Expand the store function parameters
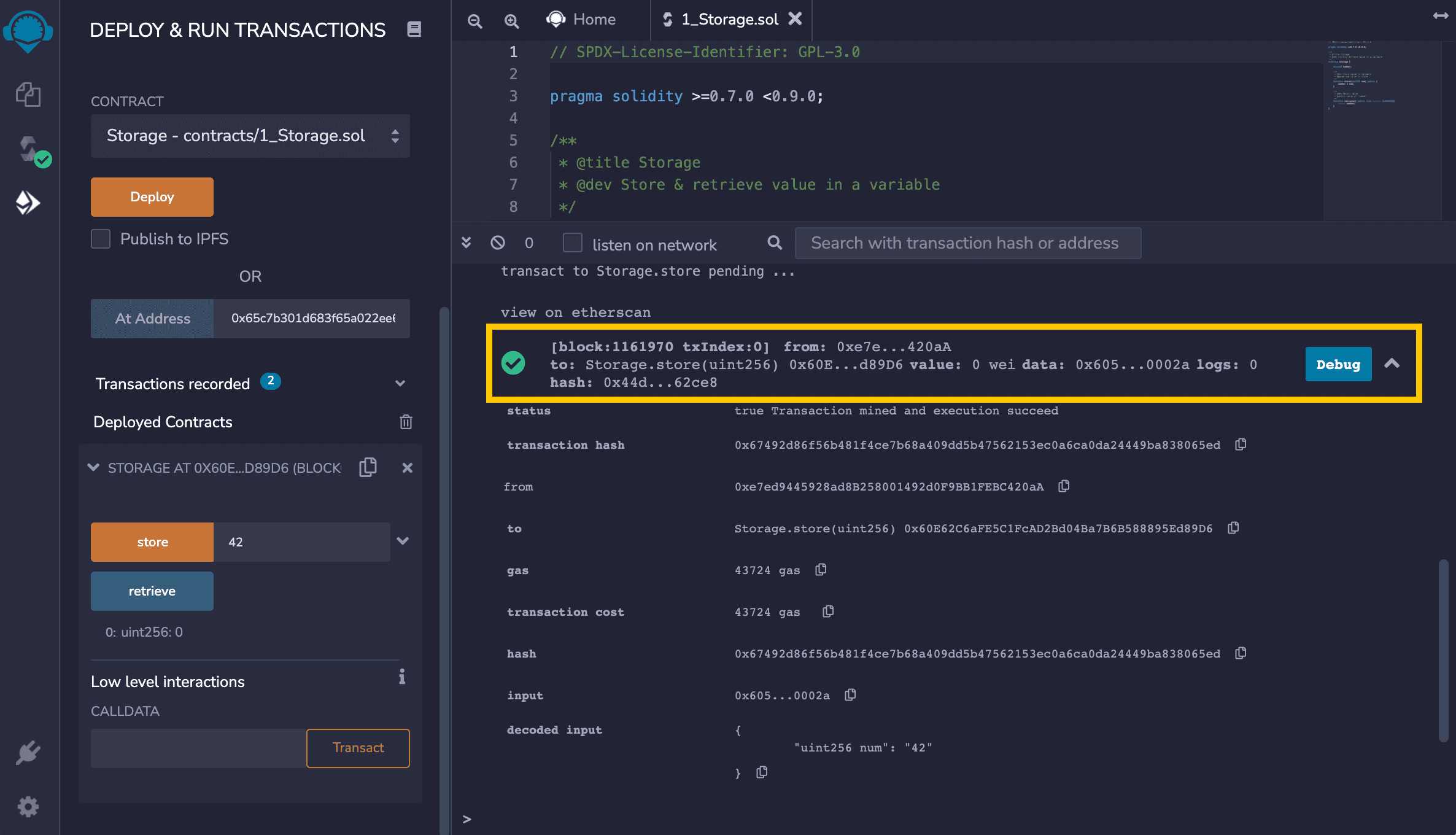Image resolution: width=1456 pixels, height=835 pixels. click(403, 542)
